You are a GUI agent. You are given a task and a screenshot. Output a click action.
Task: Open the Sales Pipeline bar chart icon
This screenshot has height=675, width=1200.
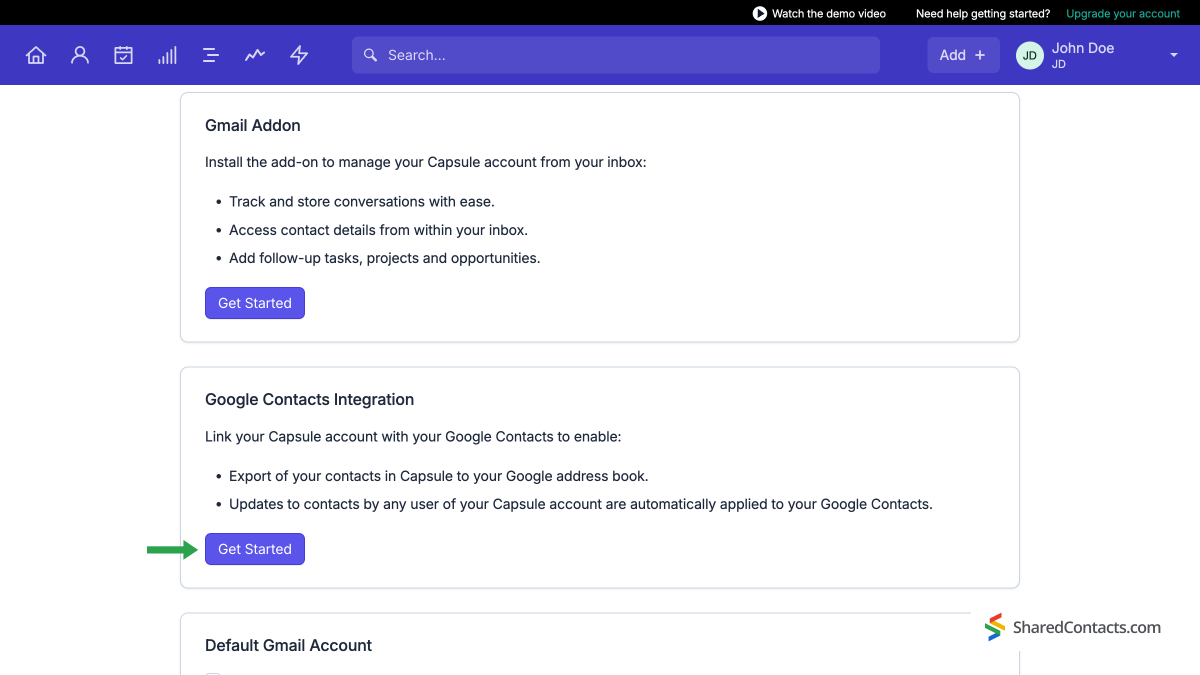[x=167, y=55]
